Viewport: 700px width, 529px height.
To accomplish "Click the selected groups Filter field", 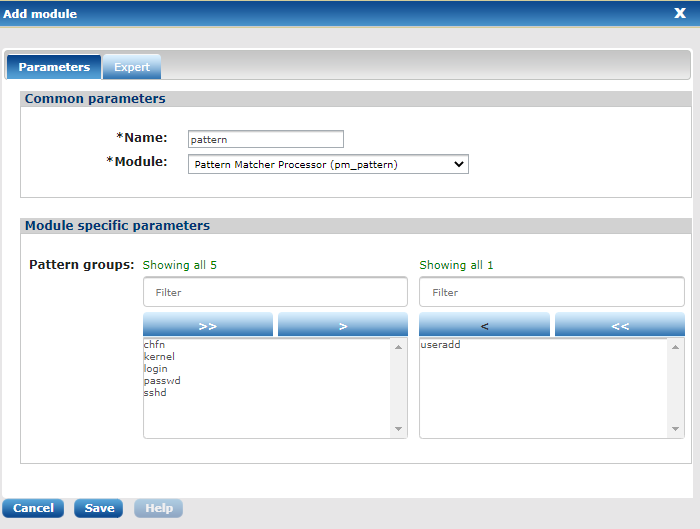I will (x=551, y=292).
